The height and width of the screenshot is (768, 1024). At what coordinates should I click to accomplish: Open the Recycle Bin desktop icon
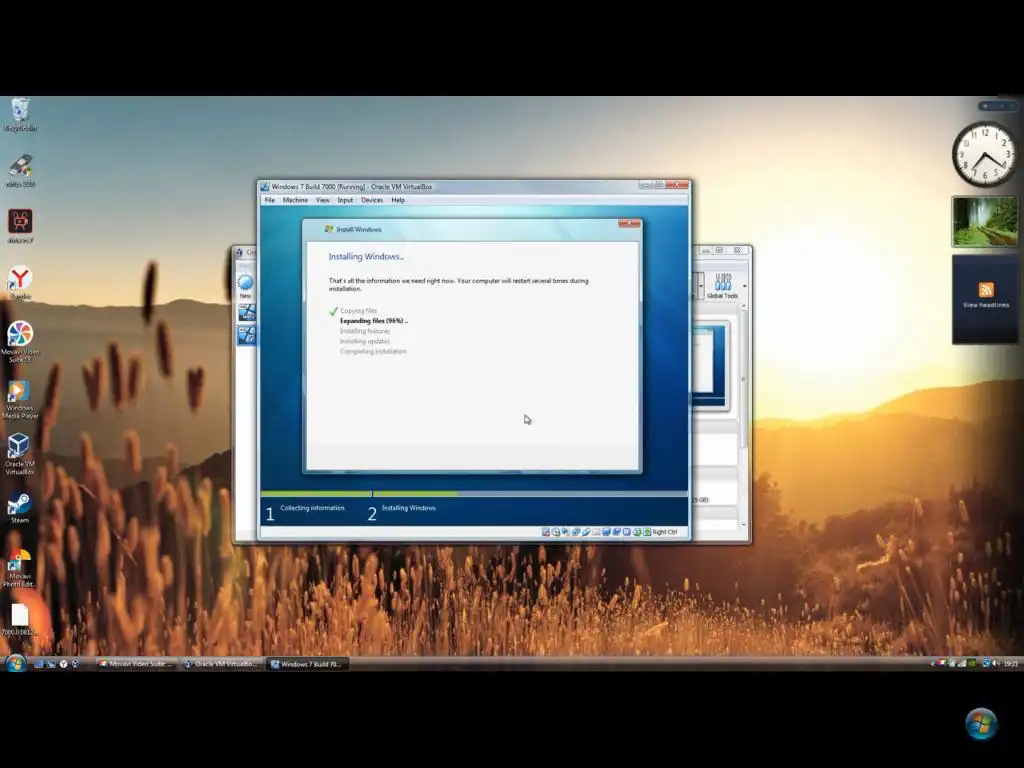(20, 115)
